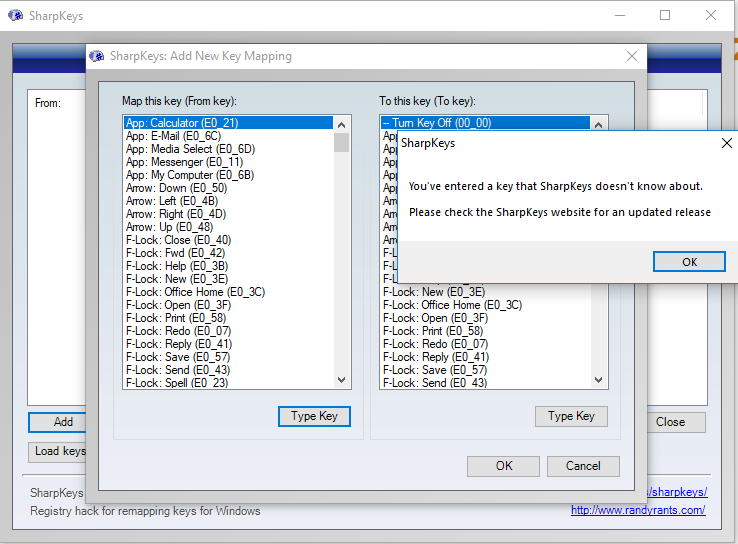Click Load keys button in main window
Image resolution: width=738 pixels, height=544 pixels.
pos(57,451)
